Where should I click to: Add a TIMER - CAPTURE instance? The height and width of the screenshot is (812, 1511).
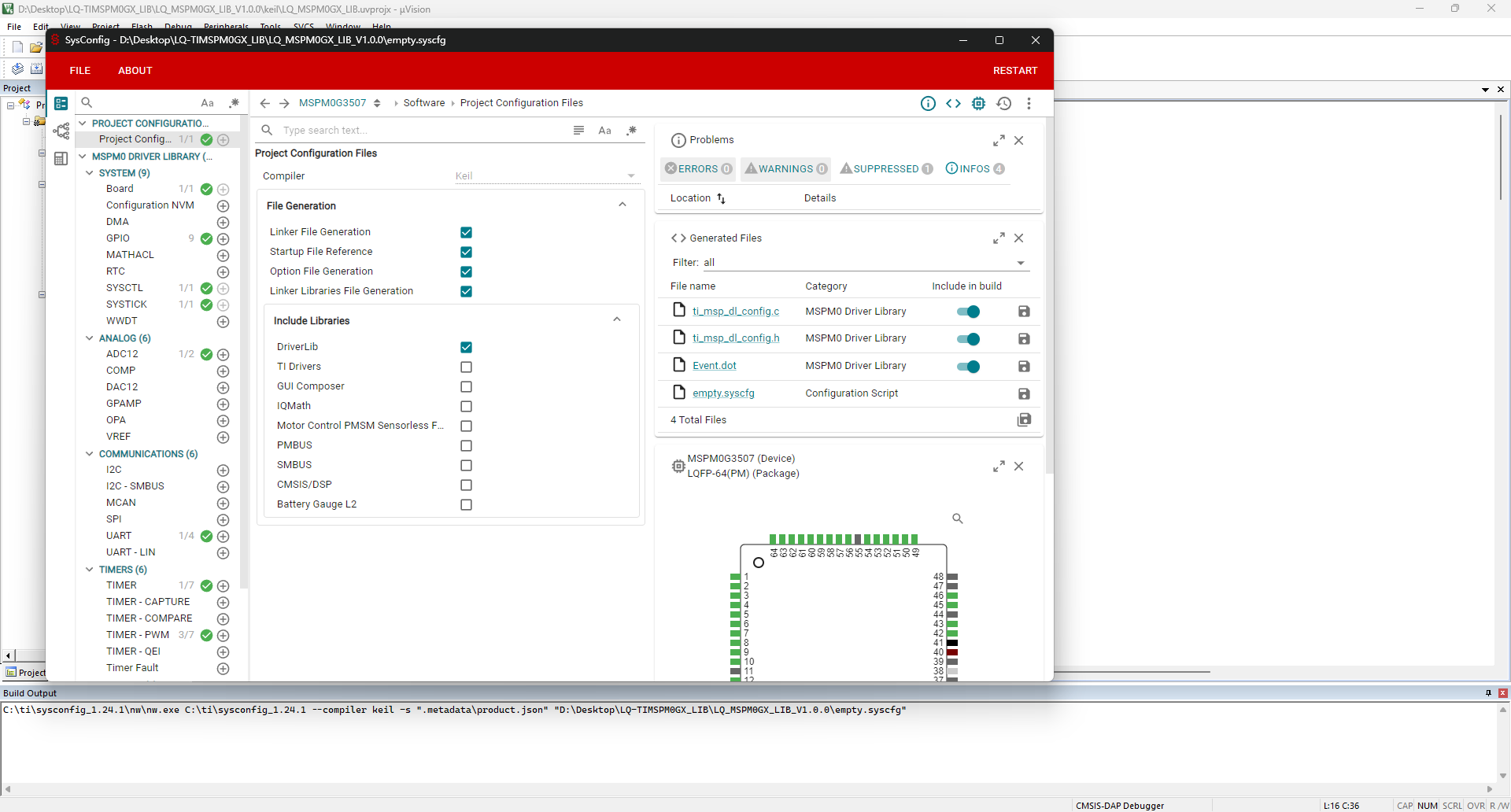tap(223, 603)
